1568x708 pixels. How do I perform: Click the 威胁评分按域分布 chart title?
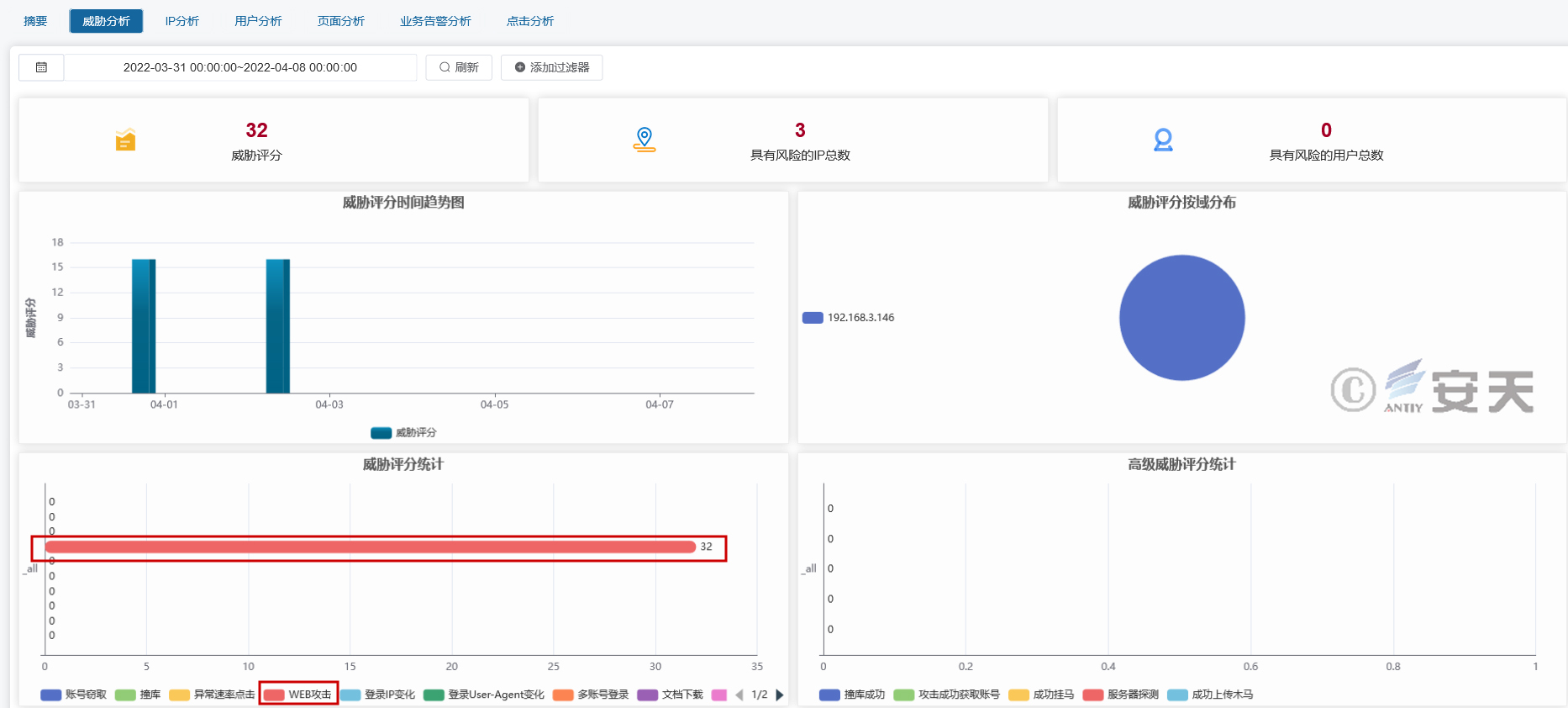coord(1181,203)
